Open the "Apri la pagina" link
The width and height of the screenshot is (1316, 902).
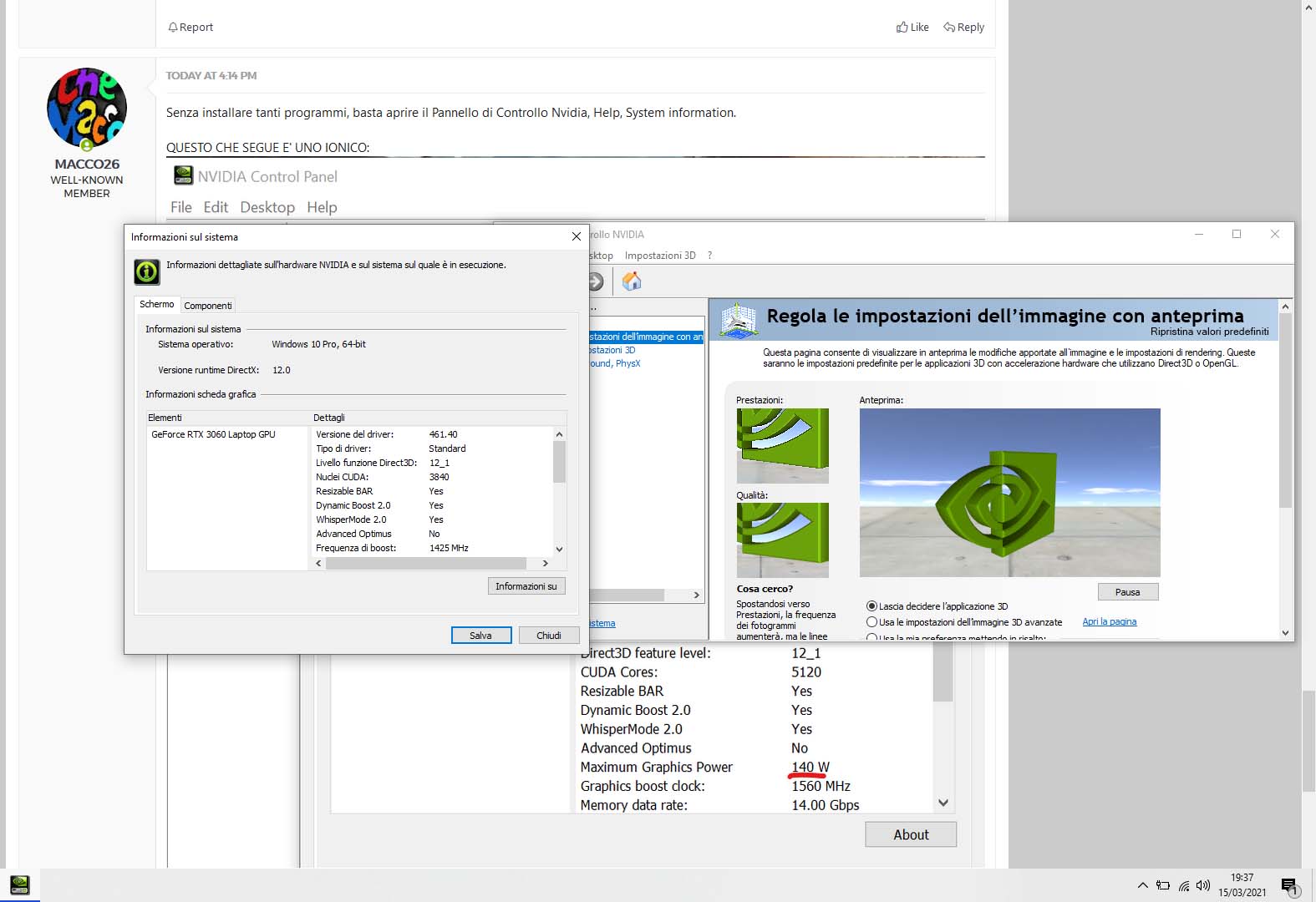(1110, 621)
